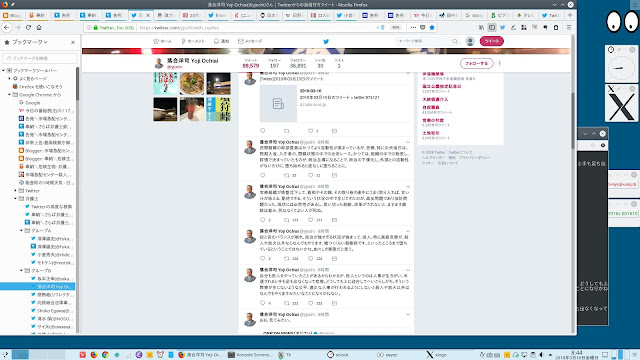The height and width of the screenshot is (360, 640).
Task: Collapse the ブックマークツールバー tree folder
Action: 4,70
